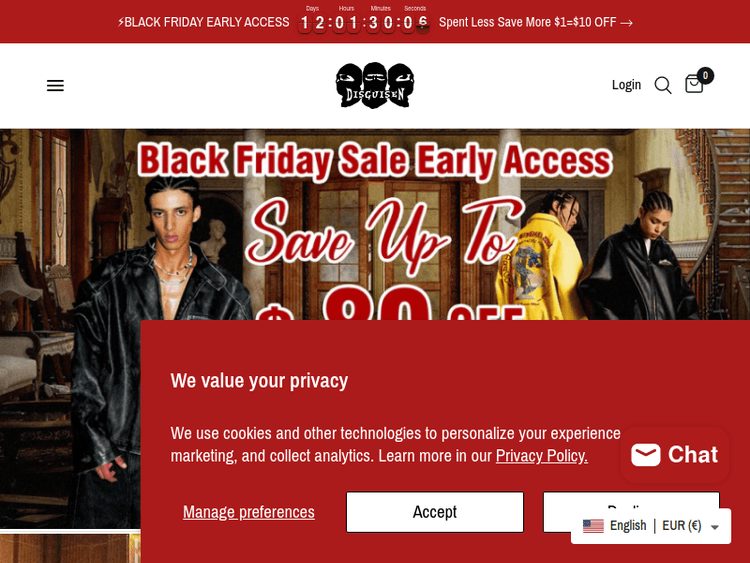Click Spent Less Save More promo link

point(528,22)
